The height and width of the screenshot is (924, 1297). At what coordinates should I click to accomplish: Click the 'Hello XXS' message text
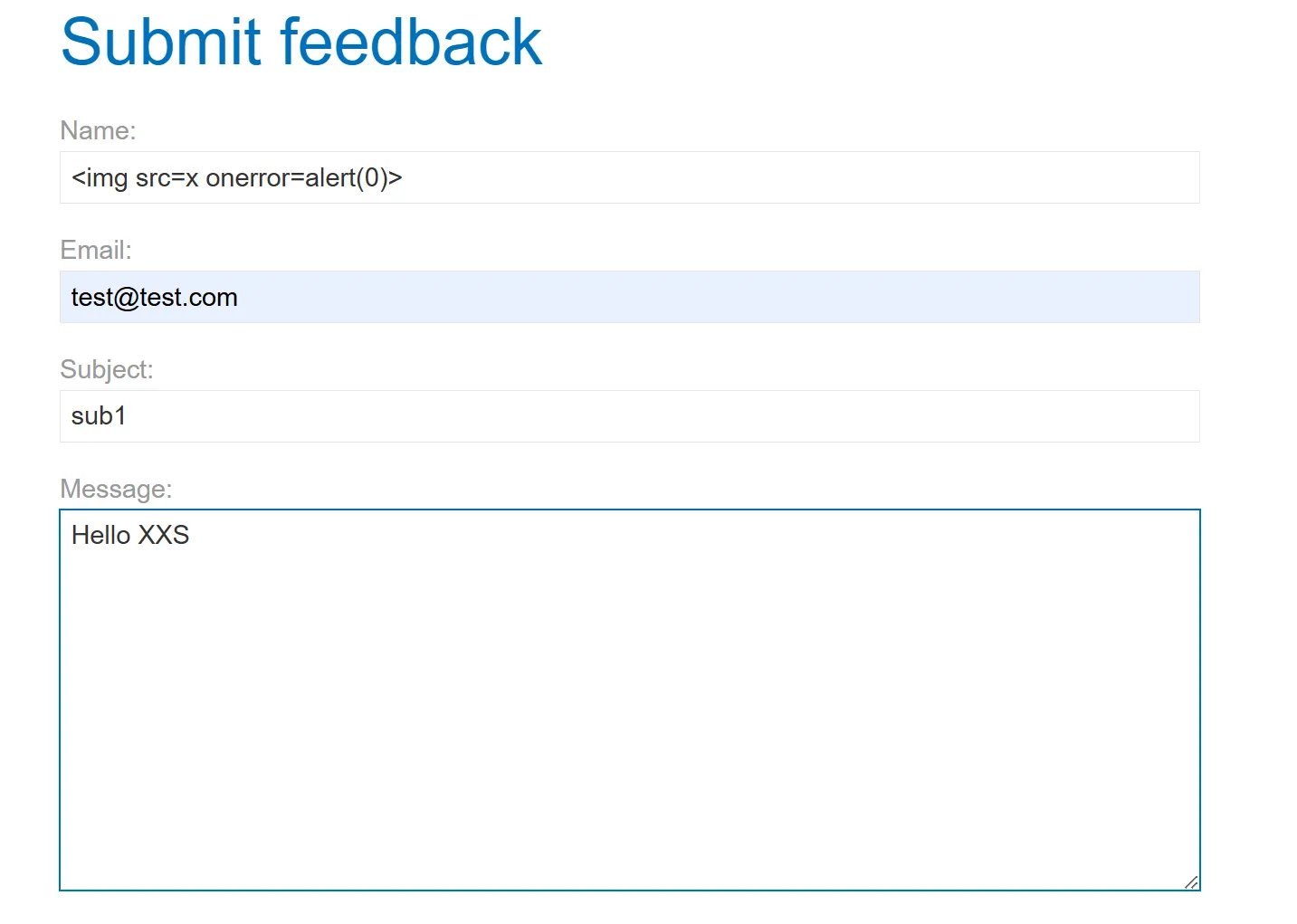tap(130, 535)
